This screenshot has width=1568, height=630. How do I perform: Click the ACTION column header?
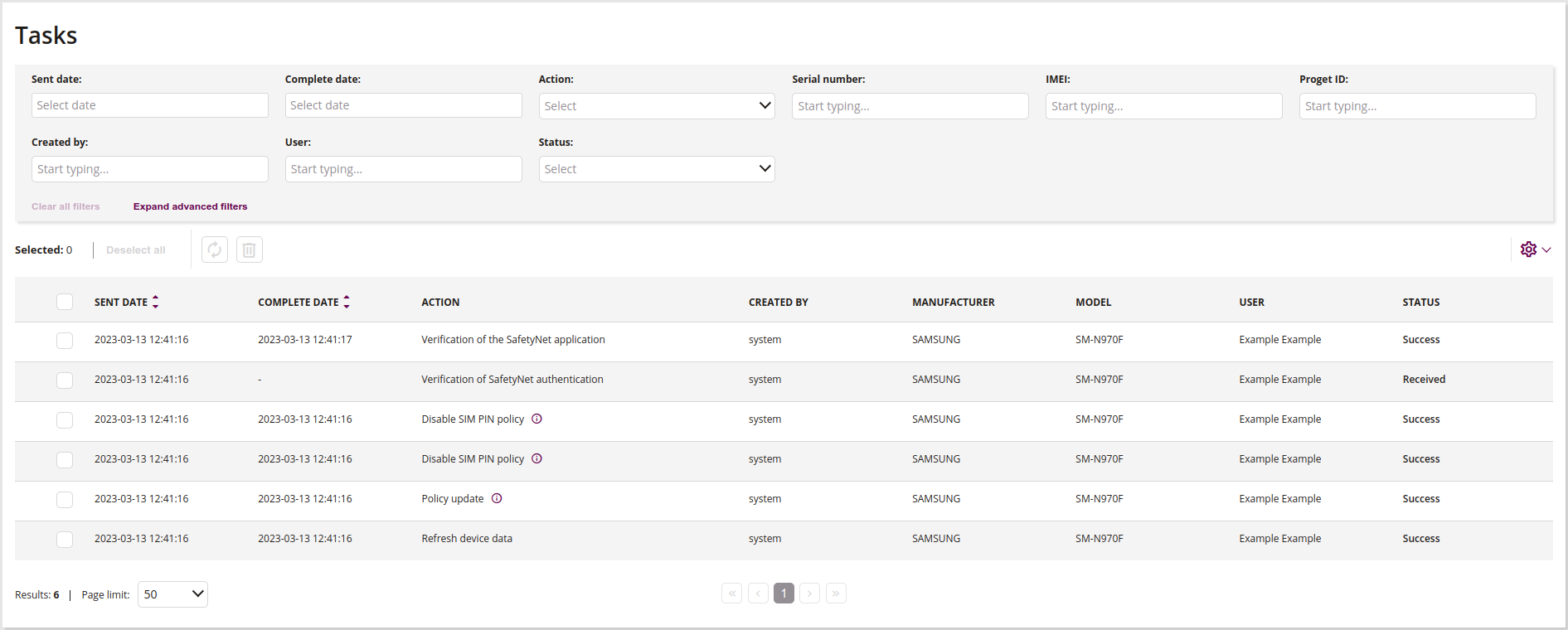(440, 303)
